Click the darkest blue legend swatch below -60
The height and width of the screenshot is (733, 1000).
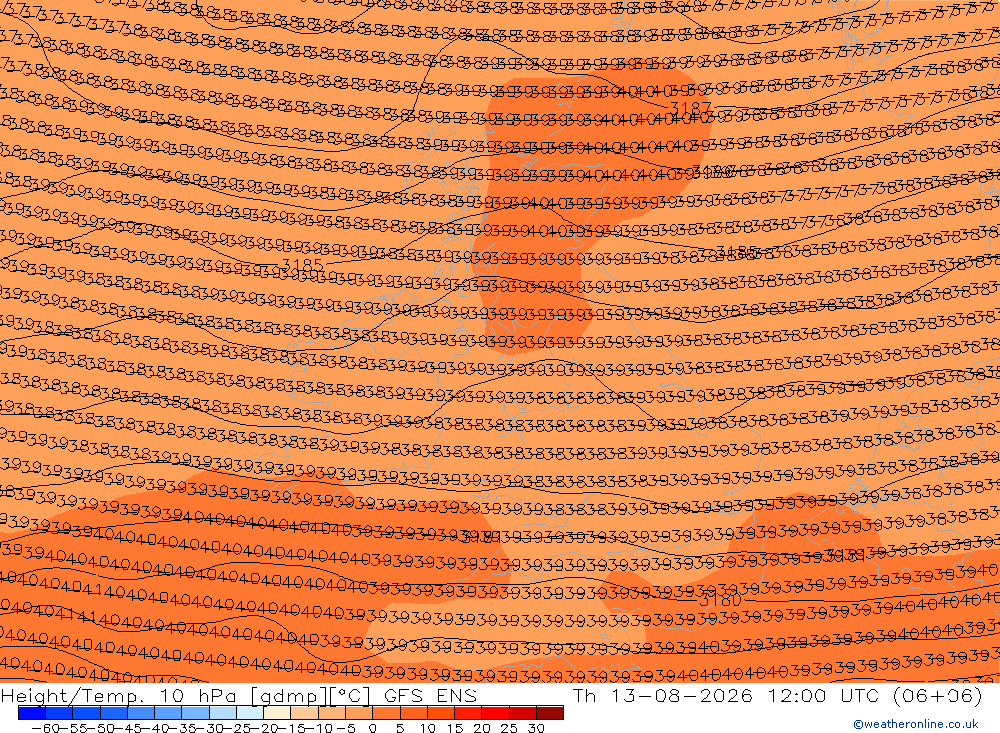click(x=32, y=713)
